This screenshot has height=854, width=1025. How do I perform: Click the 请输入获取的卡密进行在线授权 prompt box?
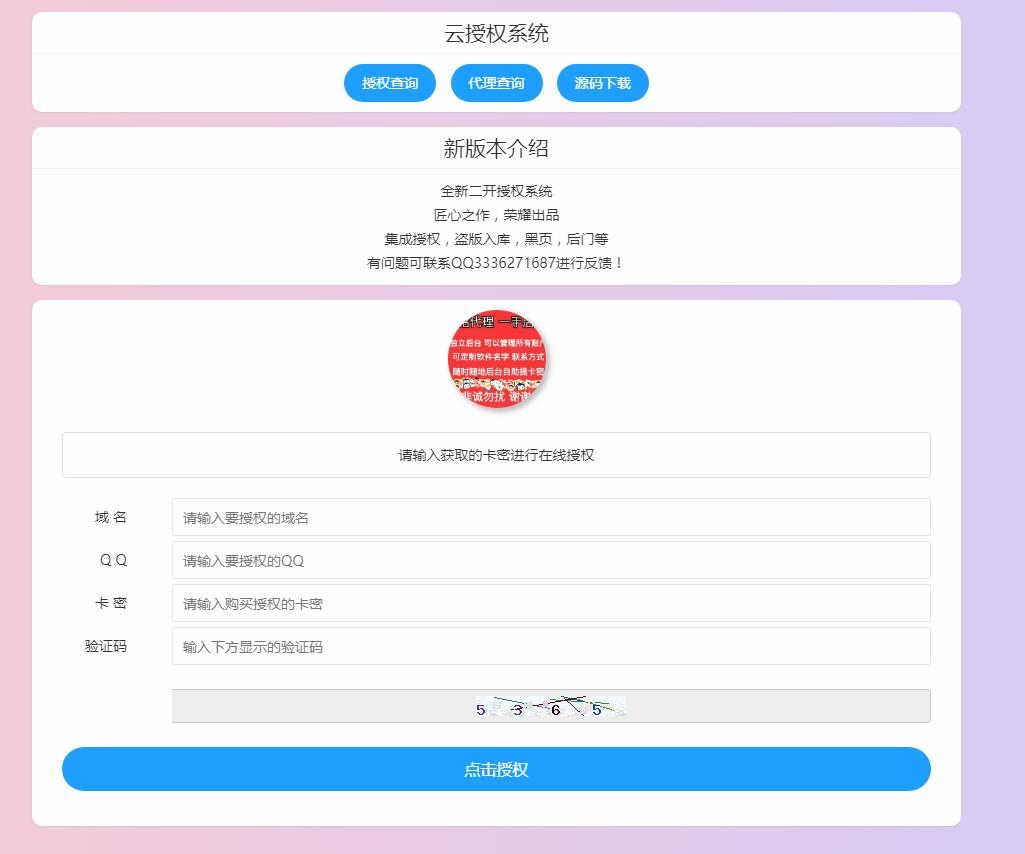[x=496, y=455]
